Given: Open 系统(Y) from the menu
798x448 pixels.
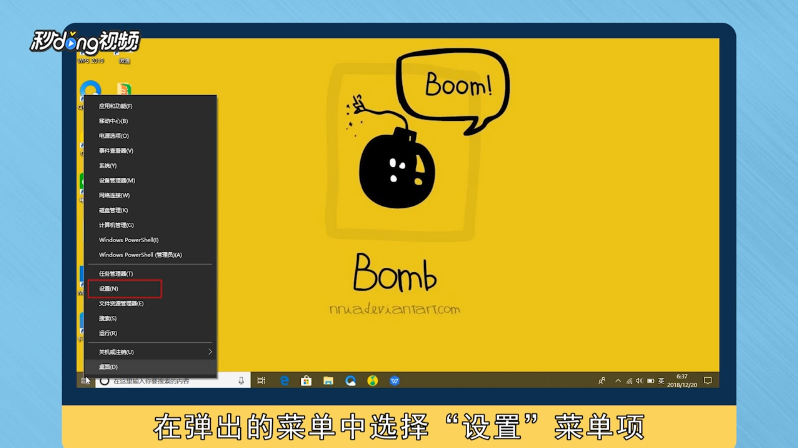Looking at the screenshot, I should (151, 165).
